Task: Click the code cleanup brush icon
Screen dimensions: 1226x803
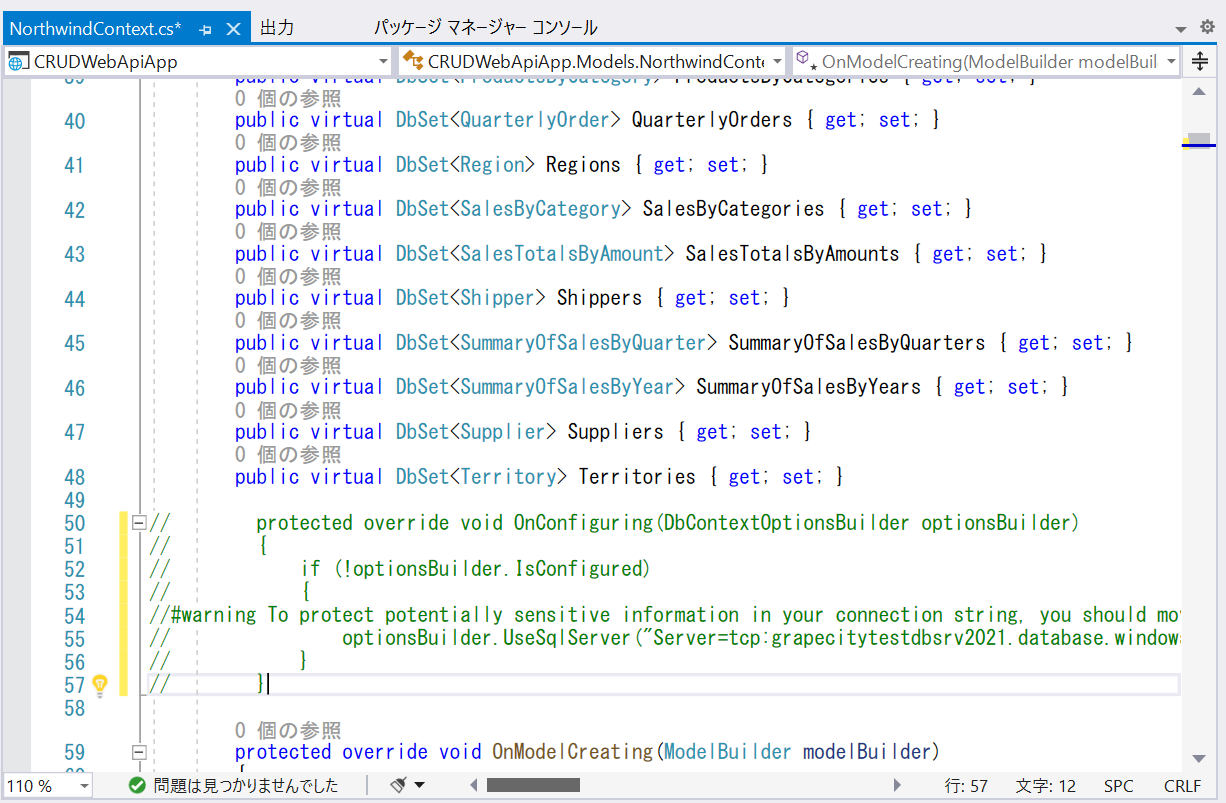Action: (397, 786)
